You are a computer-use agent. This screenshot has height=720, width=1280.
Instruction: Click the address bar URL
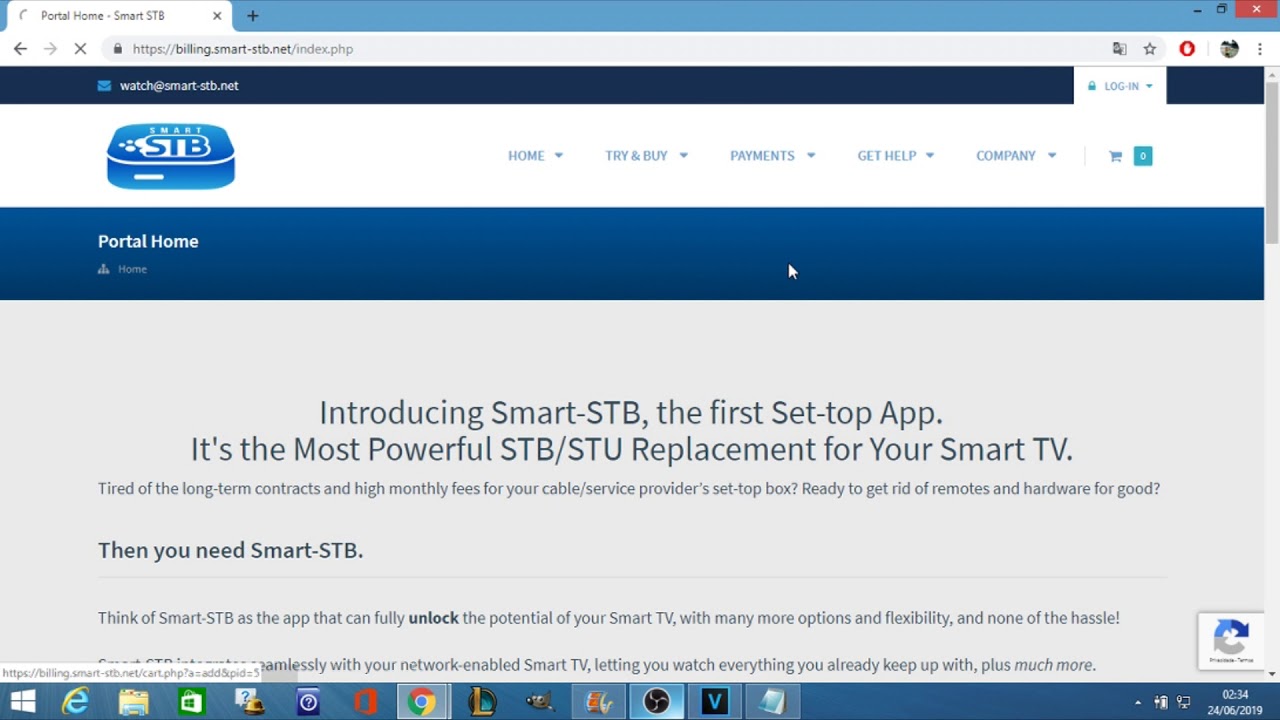coord(243,48)
